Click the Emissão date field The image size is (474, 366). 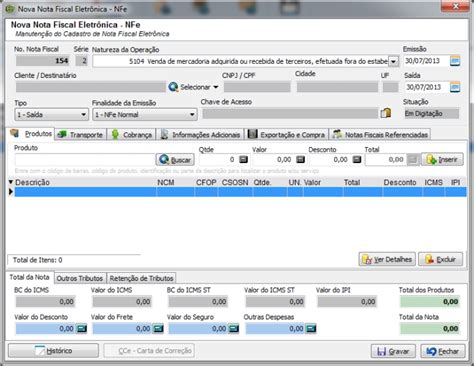coord(426,61)
